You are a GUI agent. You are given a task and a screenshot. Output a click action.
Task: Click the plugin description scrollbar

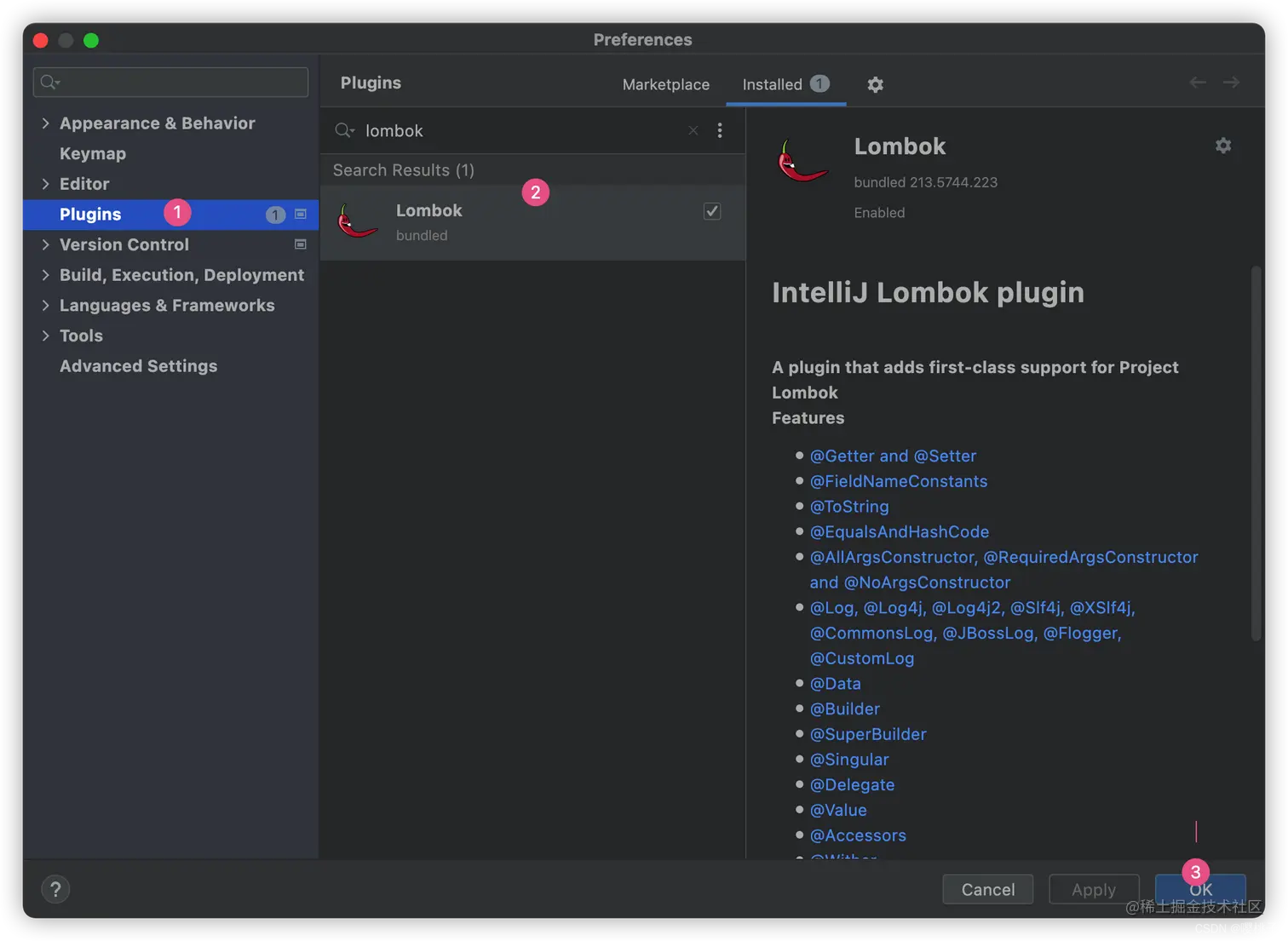click(x=1256, y=453)
